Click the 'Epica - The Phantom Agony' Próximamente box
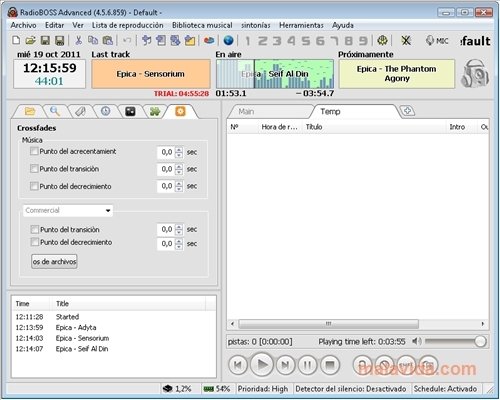 click(397, 74)
